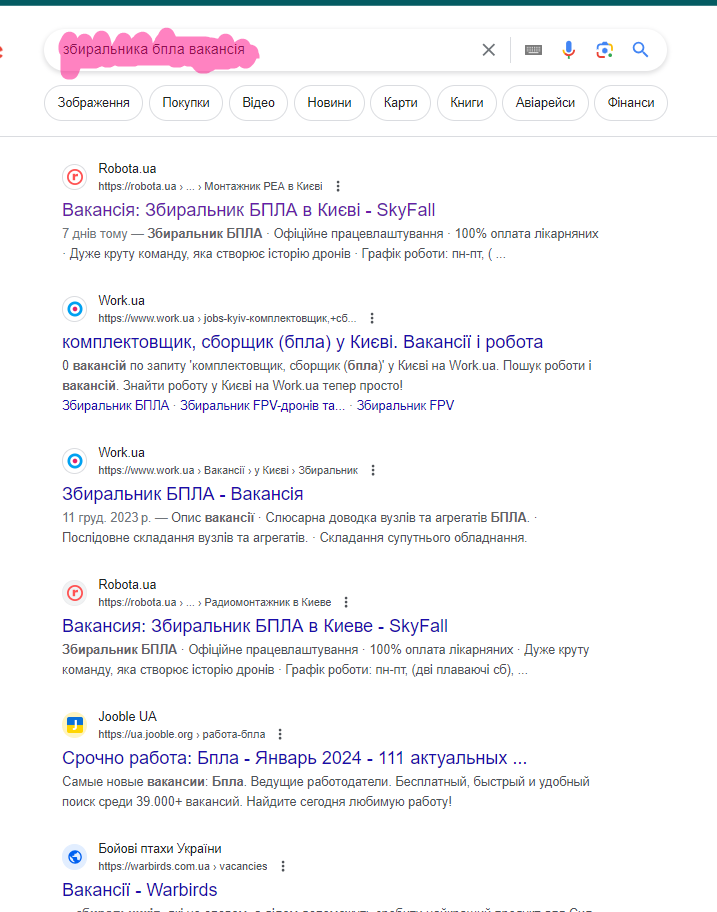Viewport: 717px width, 912px height.
Task: Open the three-dot menu for the warbirds.com.ua result
Action: [x=283, y=866]
